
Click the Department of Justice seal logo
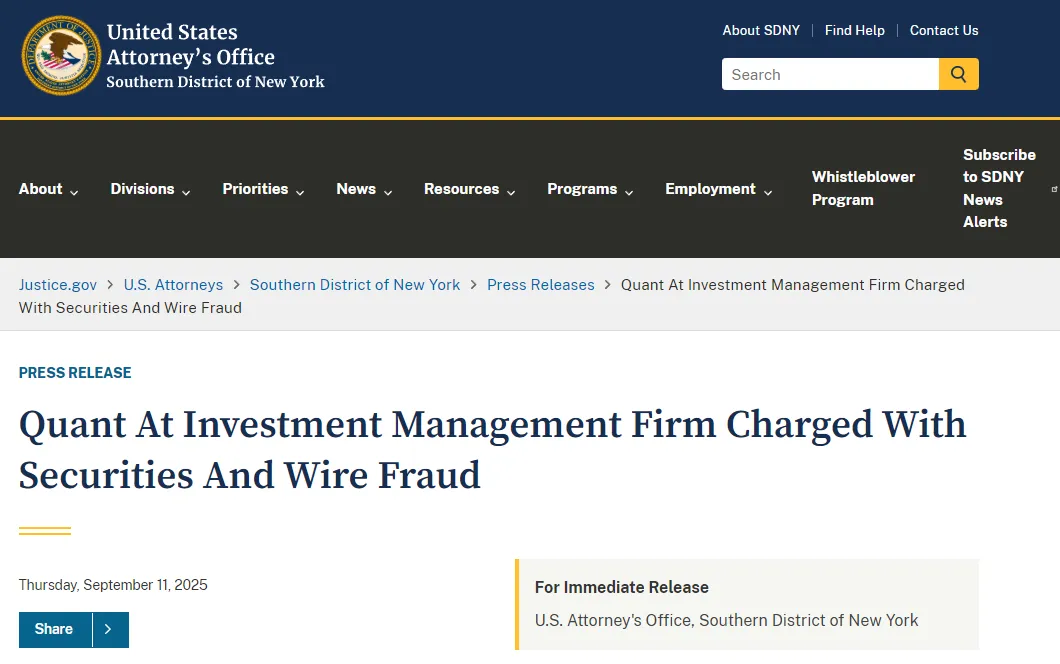[62, 55]
